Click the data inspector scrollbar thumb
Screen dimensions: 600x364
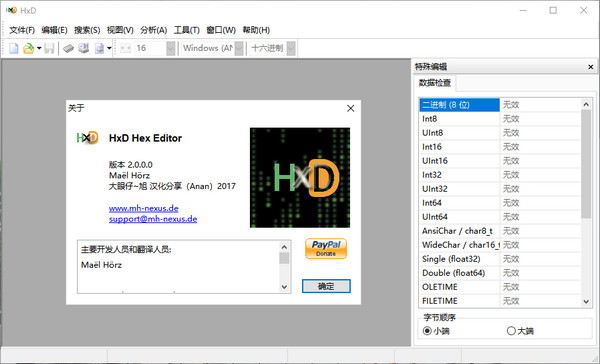tap(586, 164)
